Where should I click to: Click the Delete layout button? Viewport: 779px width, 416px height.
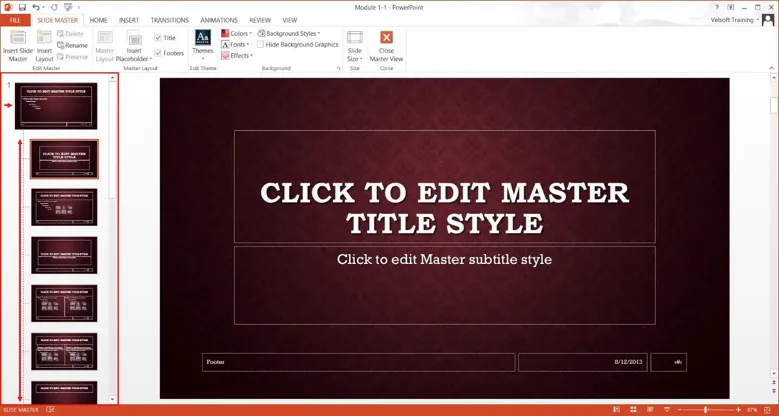click(x=71, y=34)
